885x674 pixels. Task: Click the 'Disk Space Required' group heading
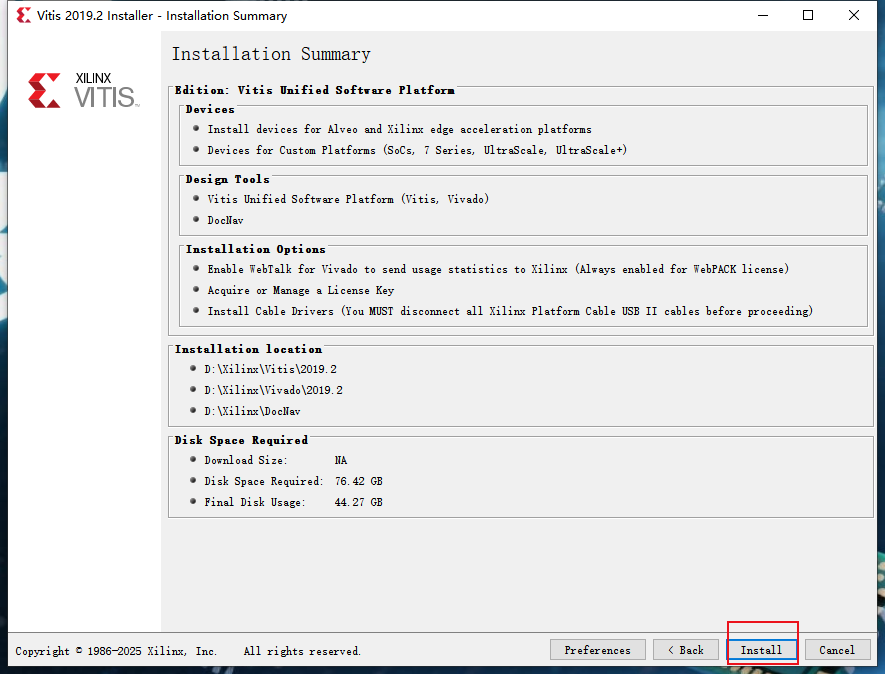click(241, 440)
